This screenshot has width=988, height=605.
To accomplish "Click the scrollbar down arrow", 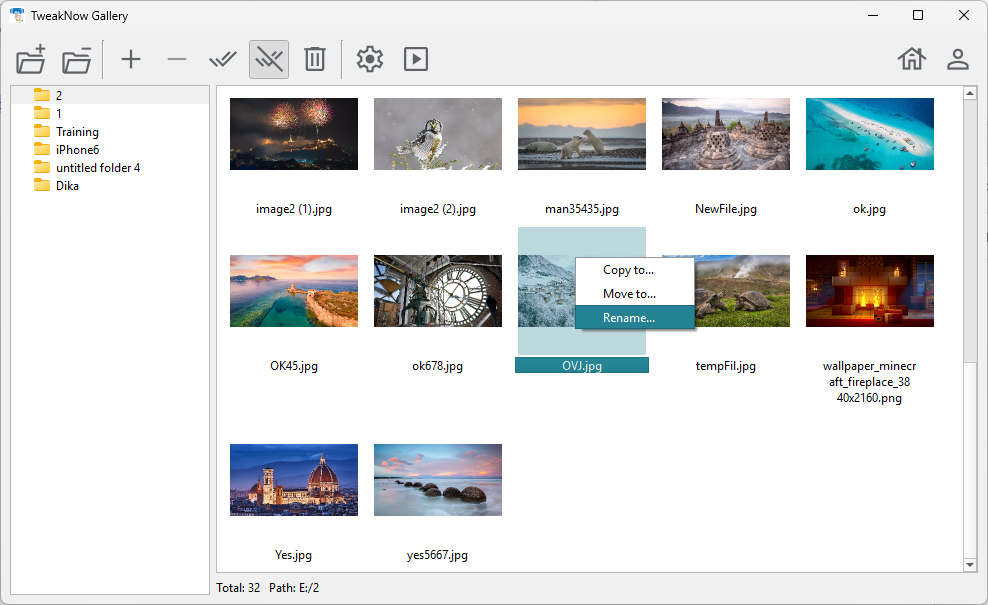I will (970, 565).
